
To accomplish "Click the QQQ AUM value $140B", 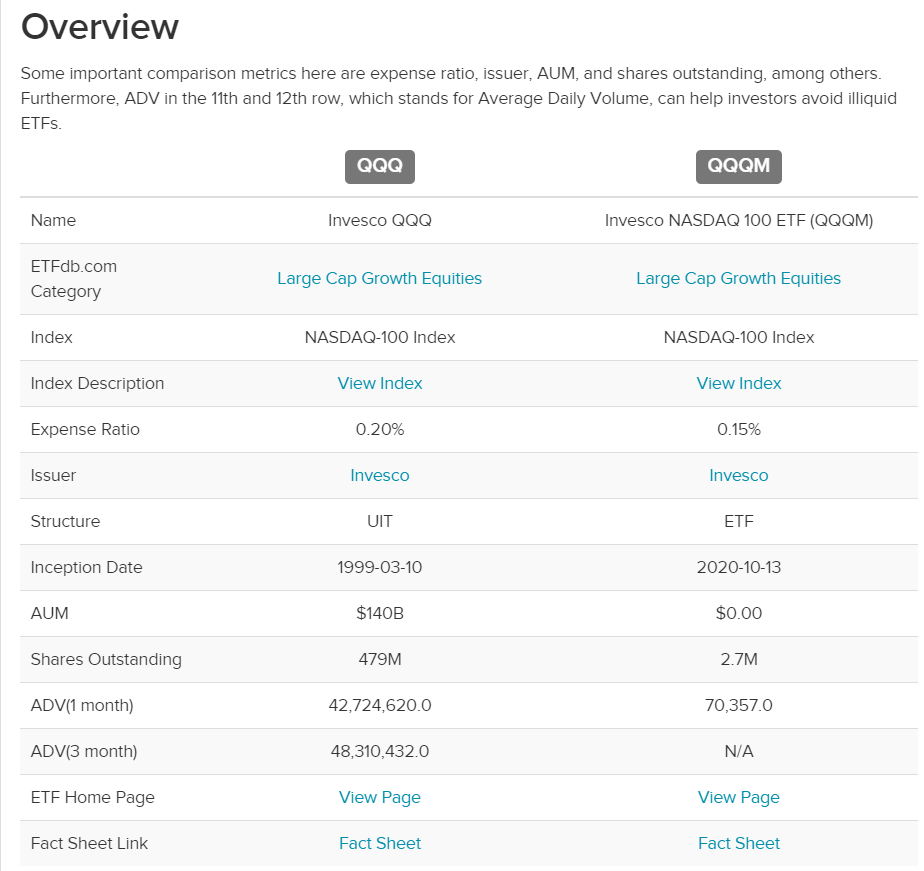I will point(380,613).
